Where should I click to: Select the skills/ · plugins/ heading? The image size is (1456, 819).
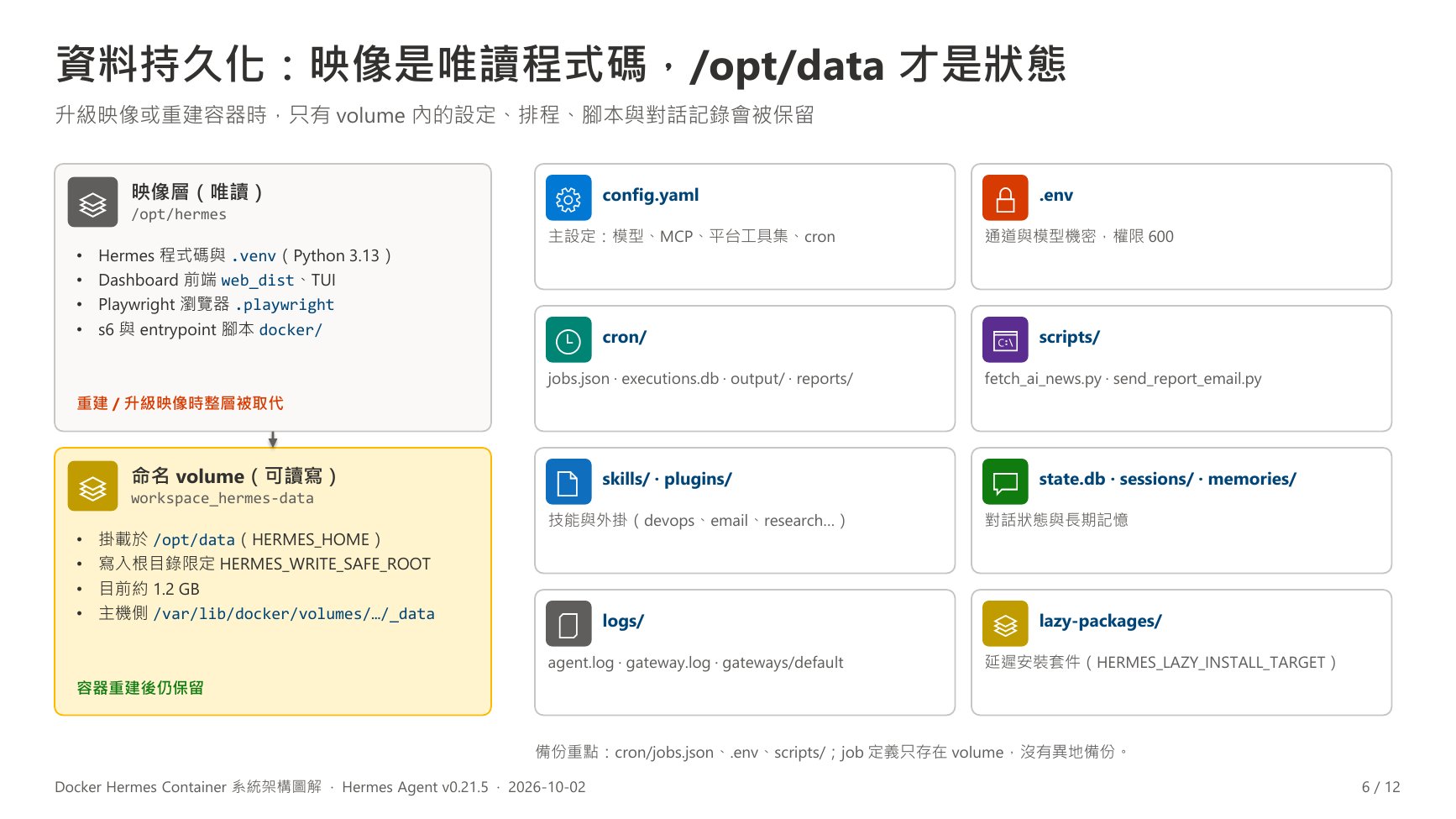(x=667, y=479)
